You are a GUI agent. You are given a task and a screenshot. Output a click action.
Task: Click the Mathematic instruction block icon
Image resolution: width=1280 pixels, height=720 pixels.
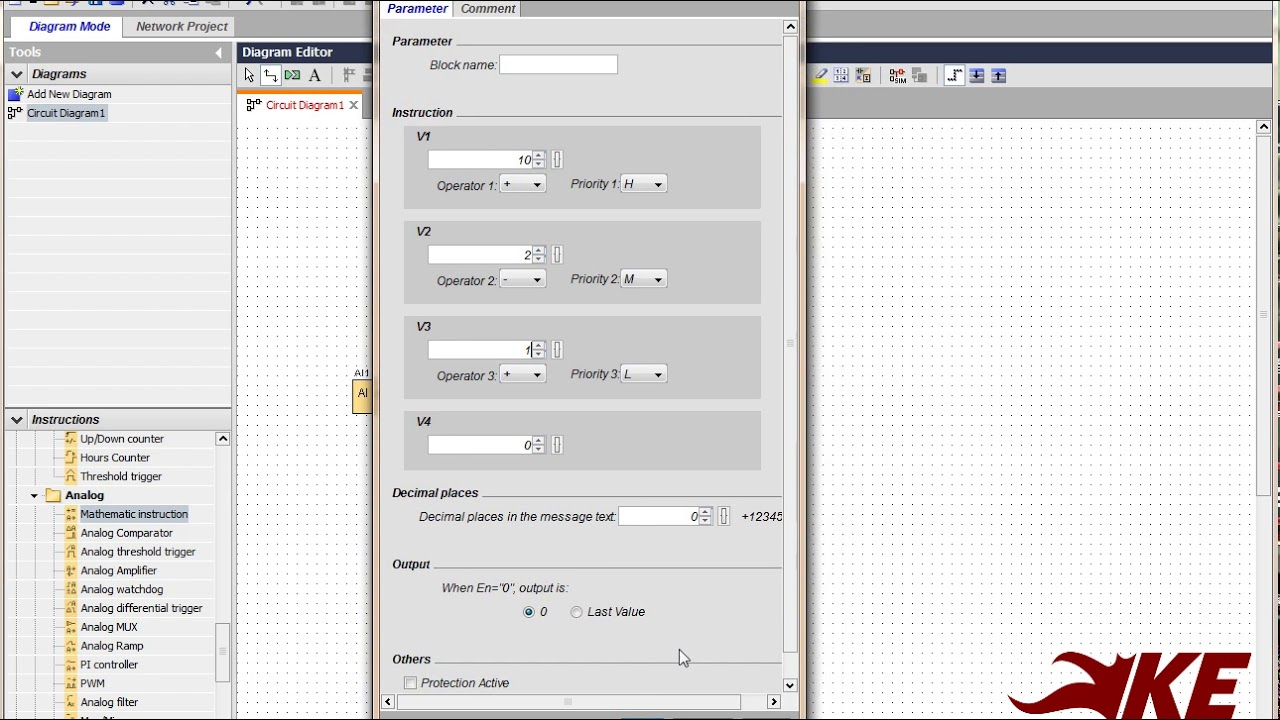point(70,514)
